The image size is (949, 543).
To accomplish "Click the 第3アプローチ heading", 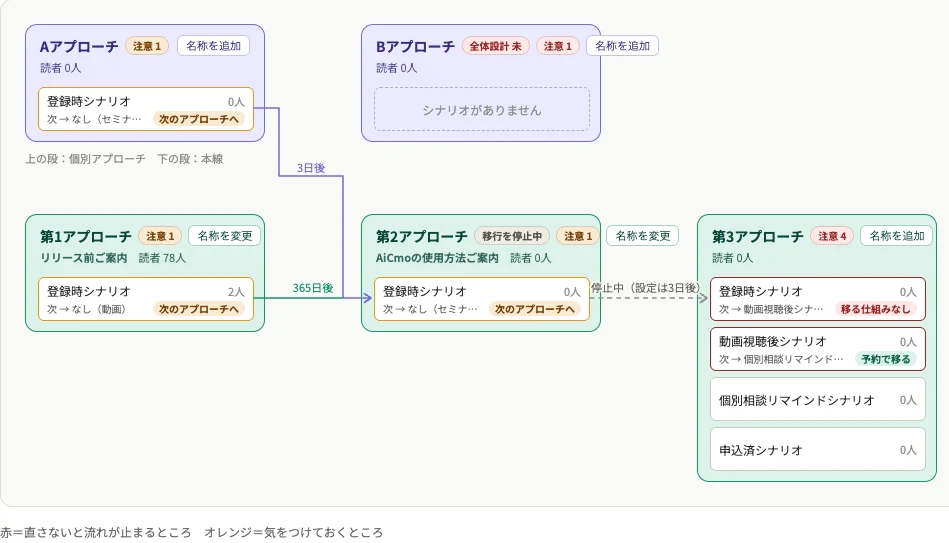I will click(758, 237).
